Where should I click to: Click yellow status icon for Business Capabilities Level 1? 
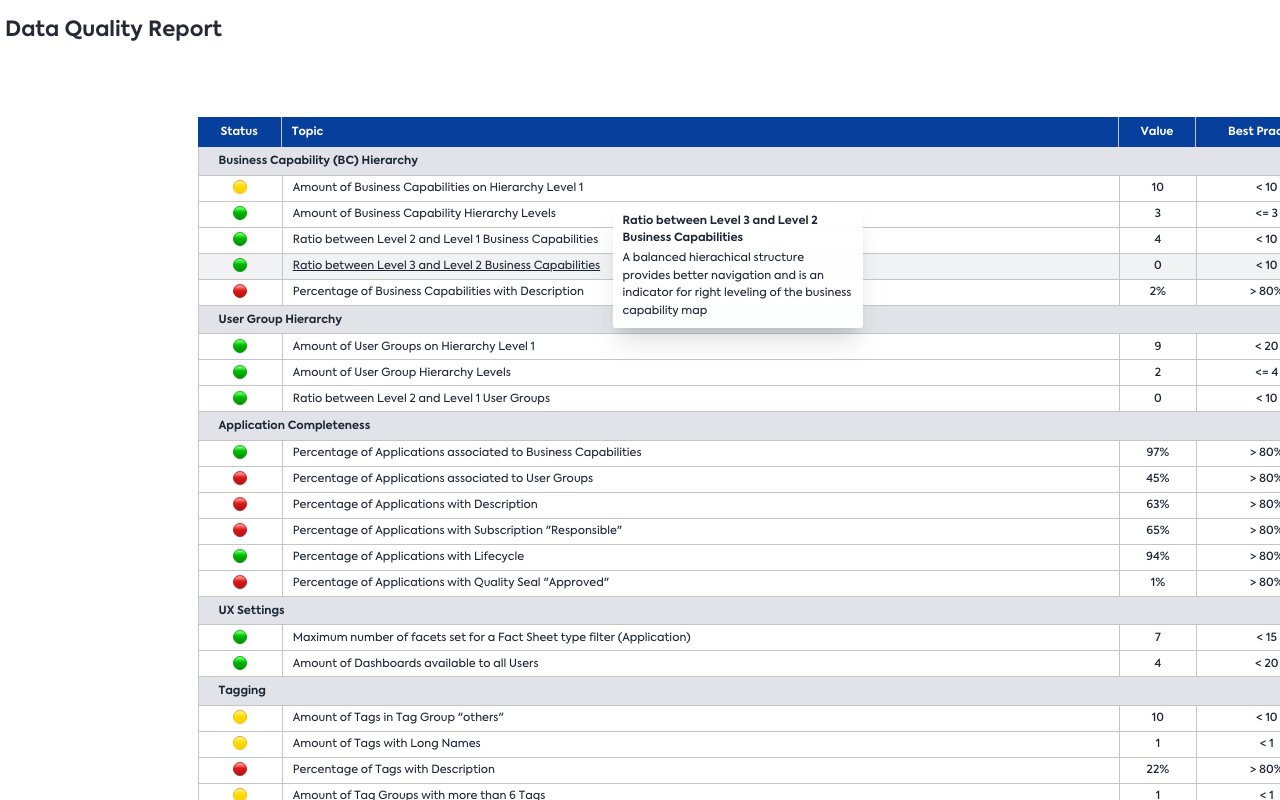[240, 187]
